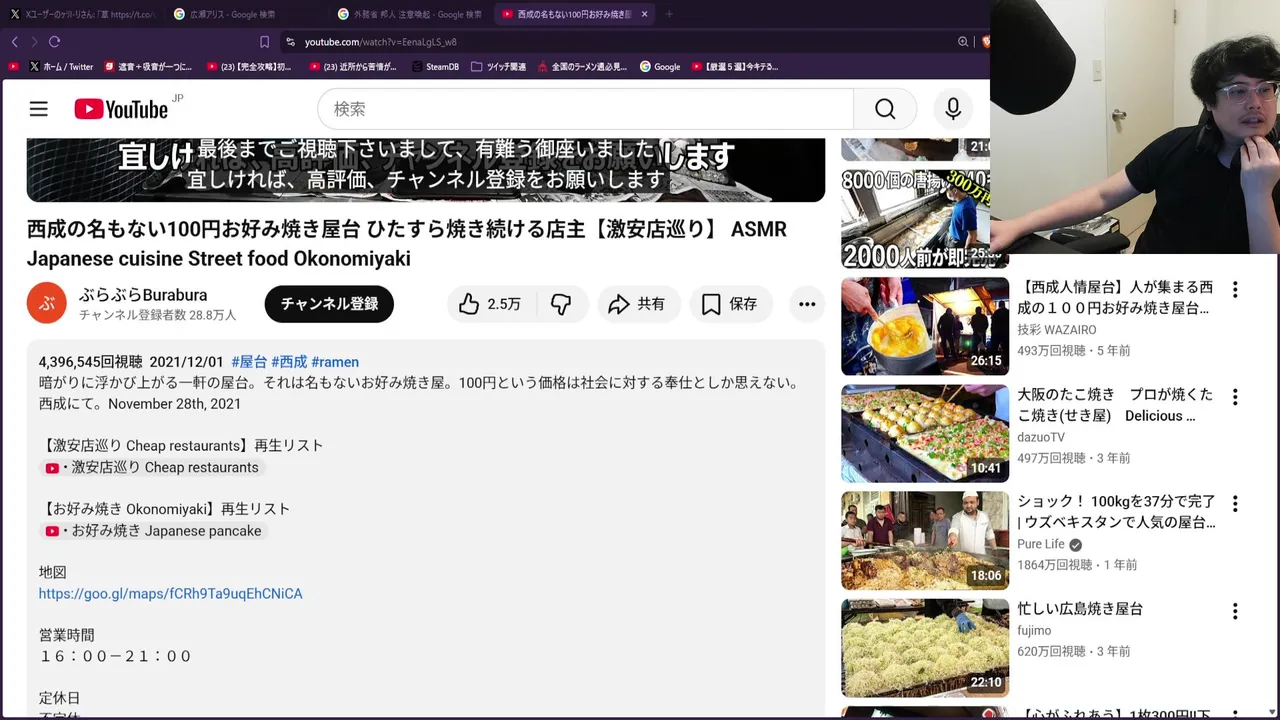Click the video player end screen
Image resolution: width=1280 pixels, height=720 pixels.
(426, 170)
